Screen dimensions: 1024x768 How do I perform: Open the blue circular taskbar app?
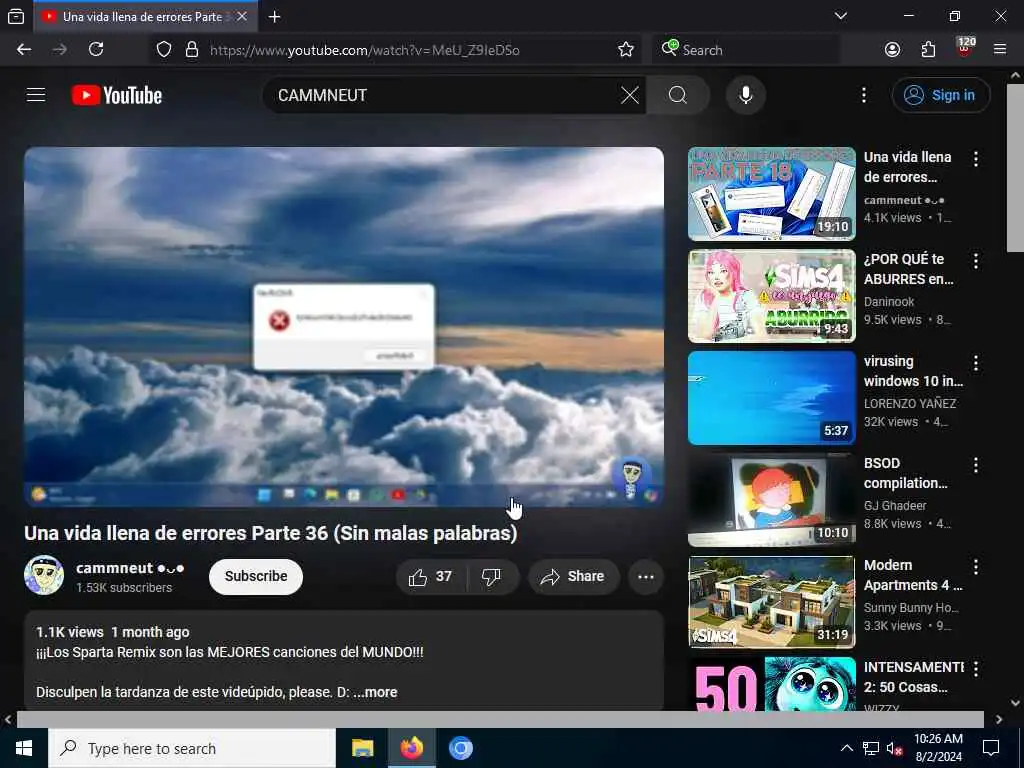click(x=460, y=748)
